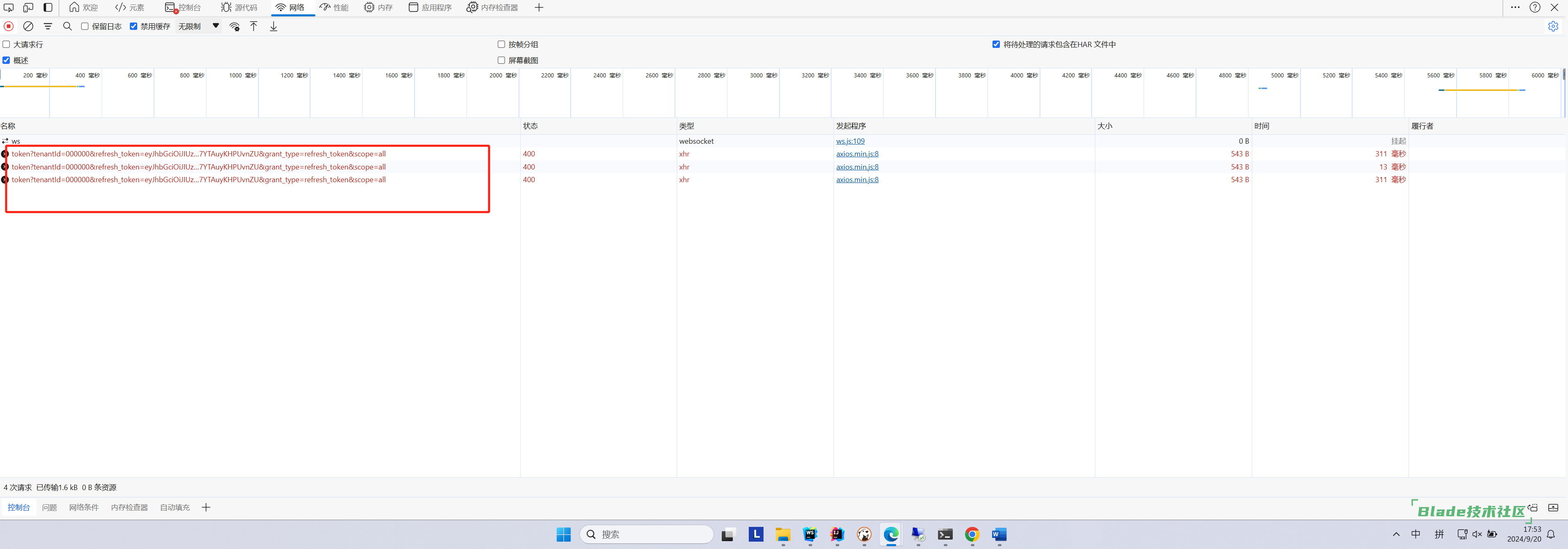Uncheck 禁用缓存 disable cache checkbox

(x=133, y=26)
